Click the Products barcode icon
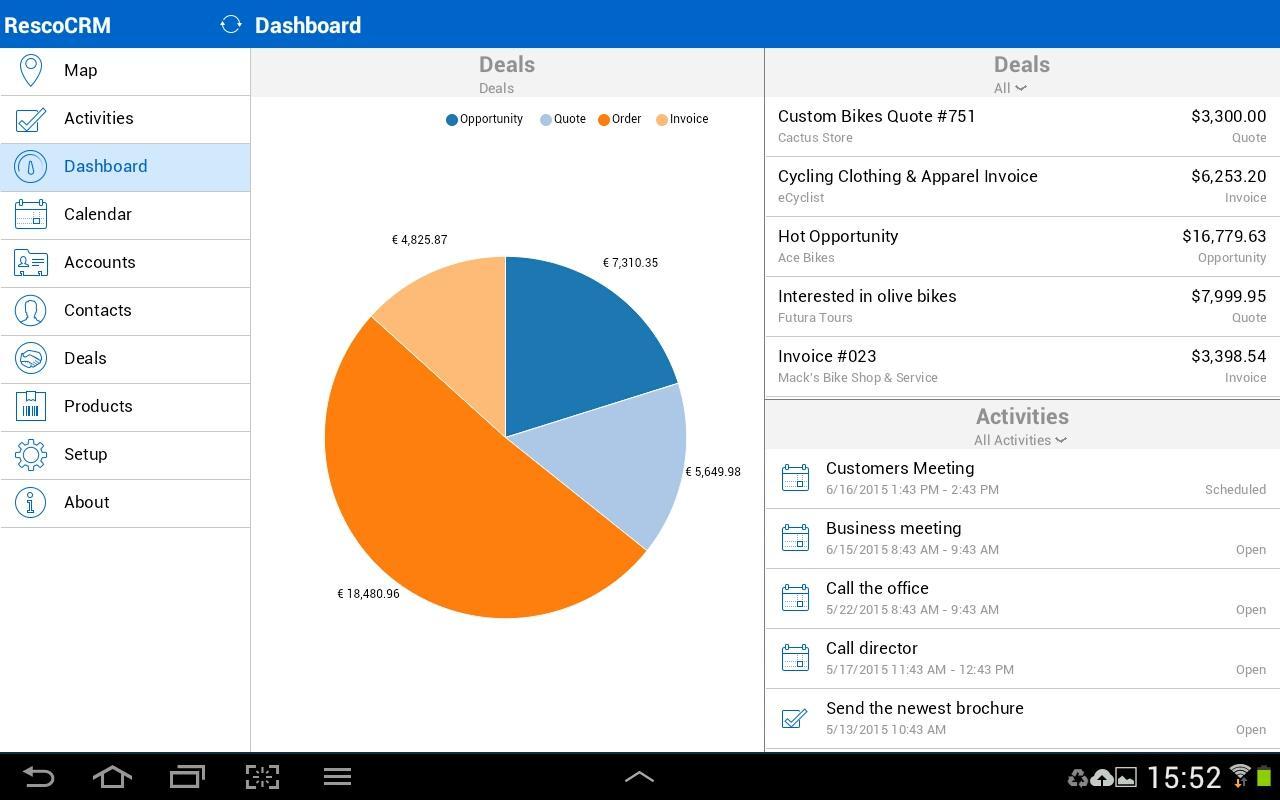The image size is (1280, 800). 30,406
